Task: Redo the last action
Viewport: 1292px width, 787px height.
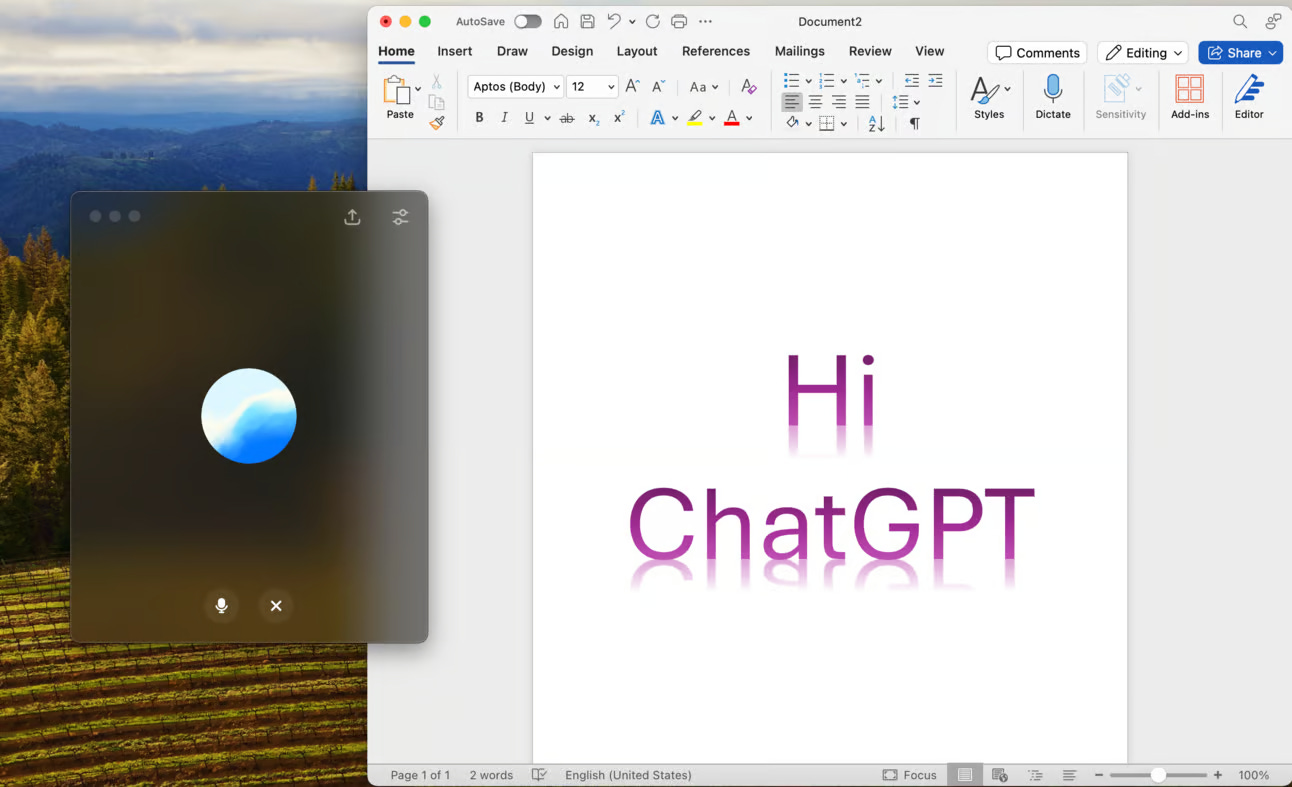Action: tap(653, 21)
